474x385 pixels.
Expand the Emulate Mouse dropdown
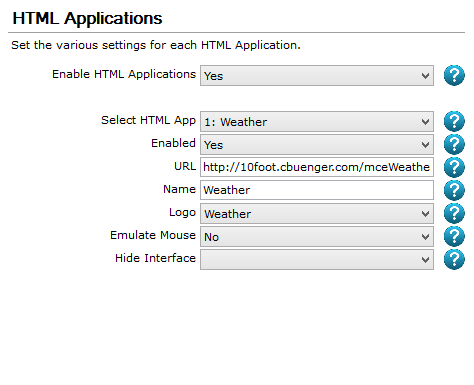click(x=317, y=237)
